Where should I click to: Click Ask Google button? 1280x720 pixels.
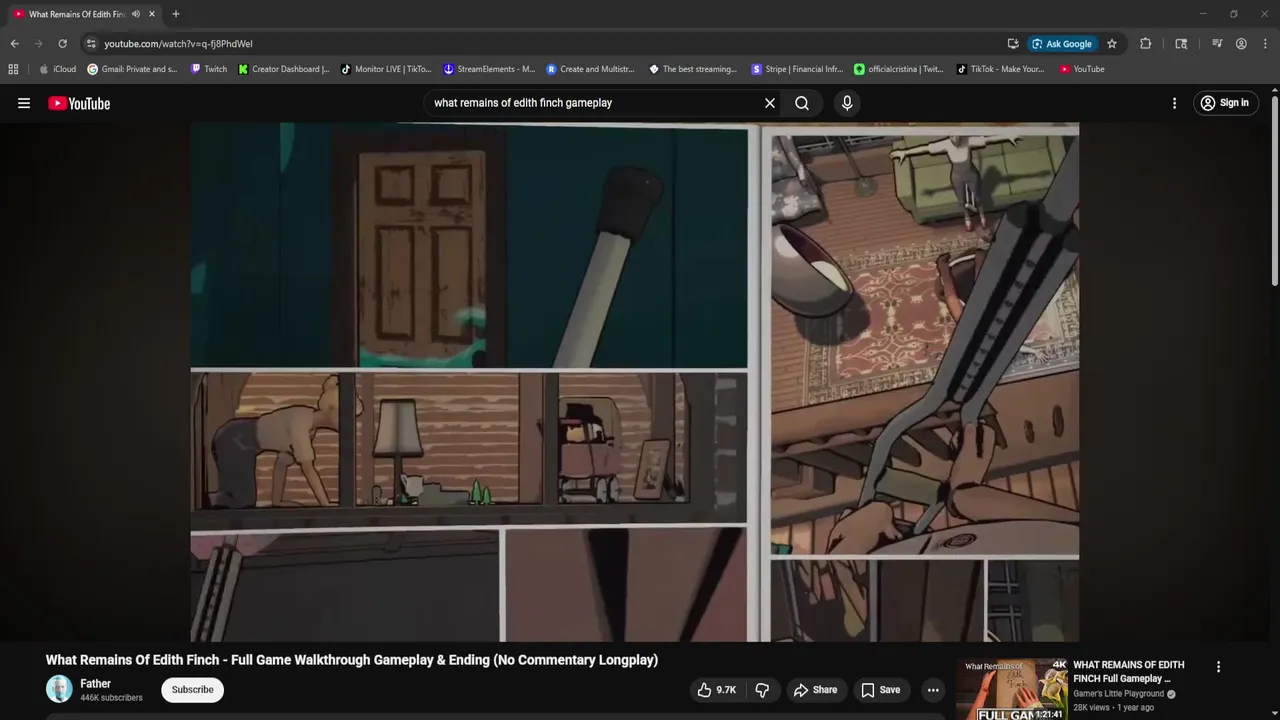(x=1062, y=44)
